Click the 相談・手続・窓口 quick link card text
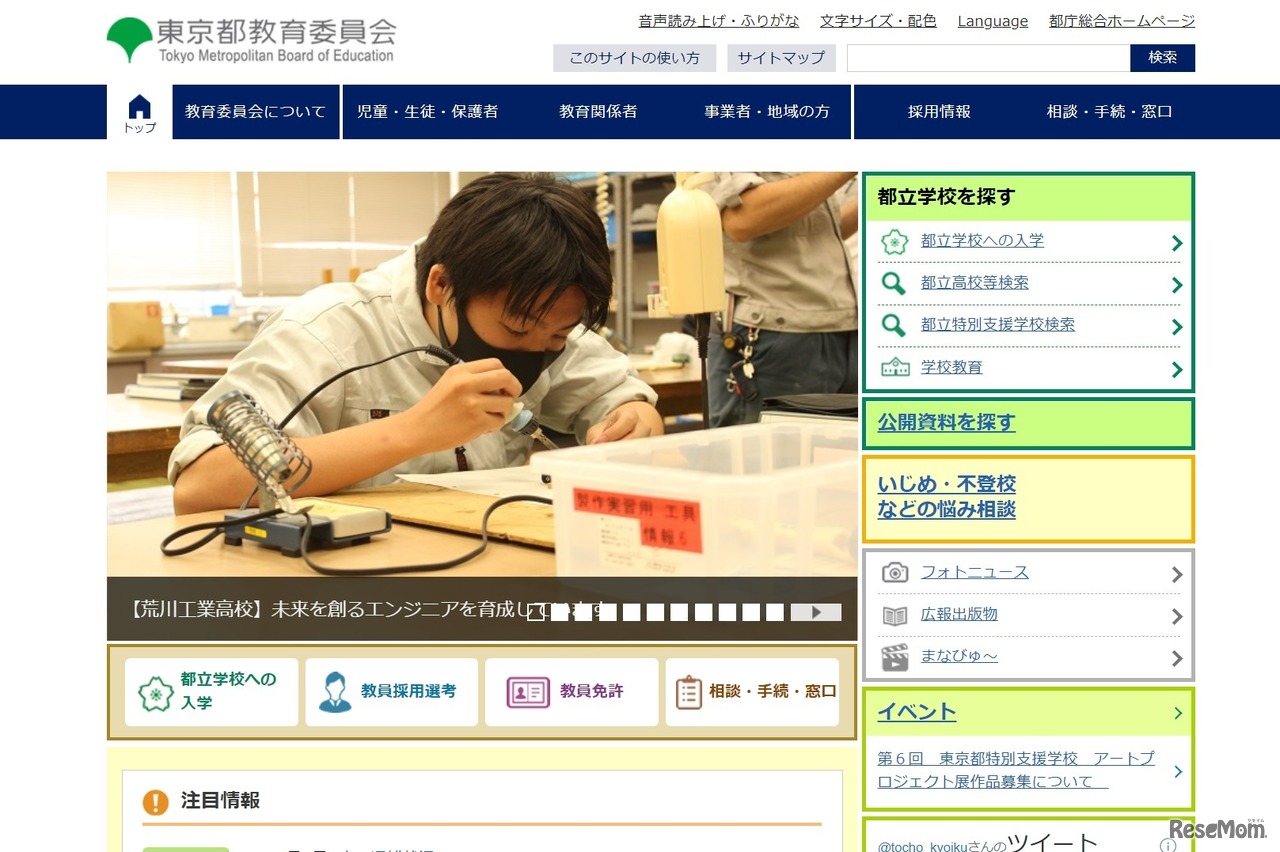Viewport: 1280px width, 852px height. 773,691
